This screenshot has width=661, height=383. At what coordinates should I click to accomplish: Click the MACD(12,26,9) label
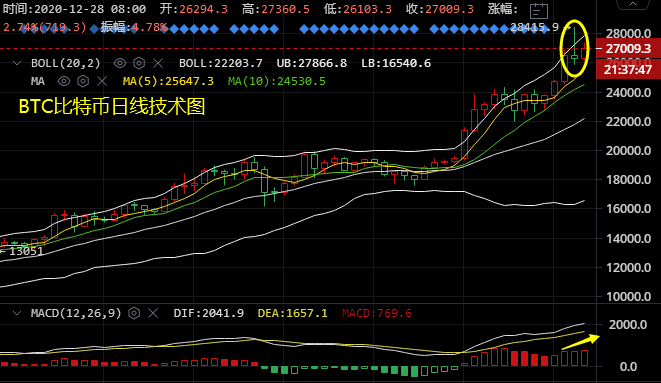click(x=76, y=313)
